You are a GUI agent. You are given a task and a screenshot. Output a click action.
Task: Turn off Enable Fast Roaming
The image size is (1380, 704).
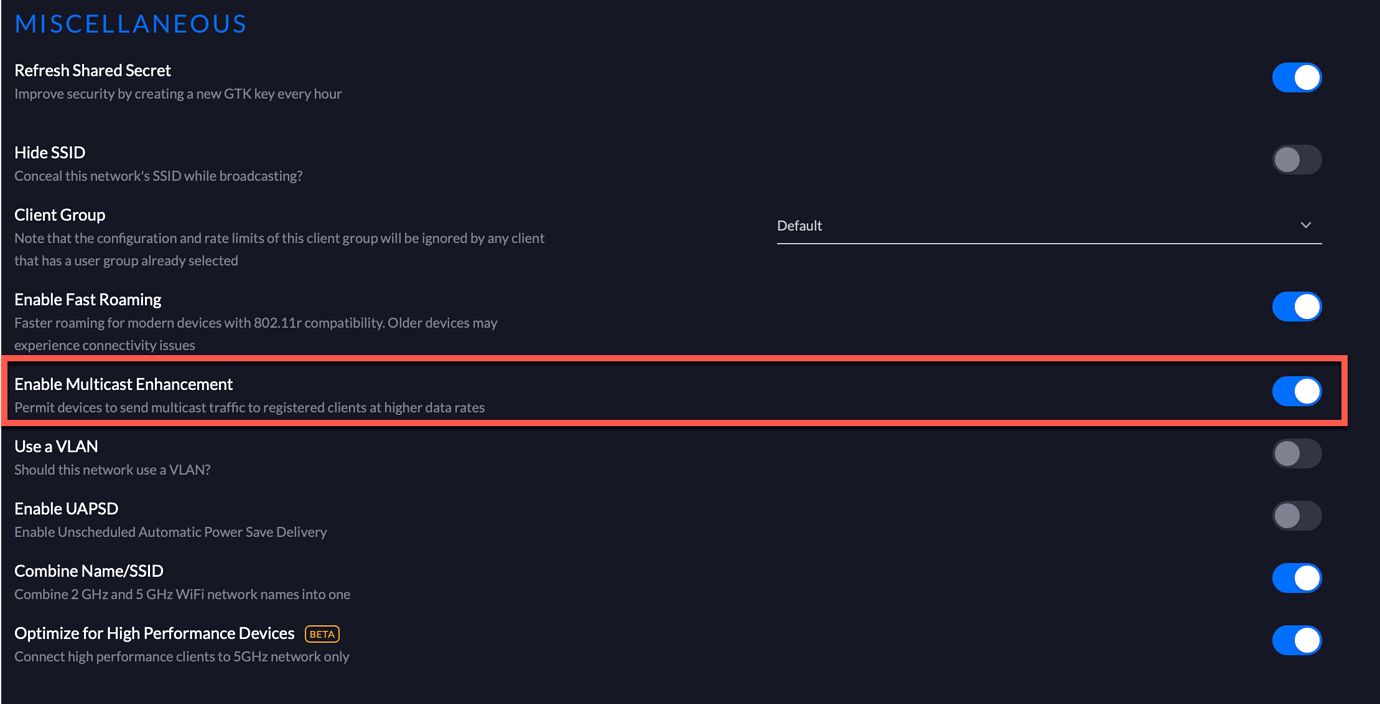pos(1297,306)
